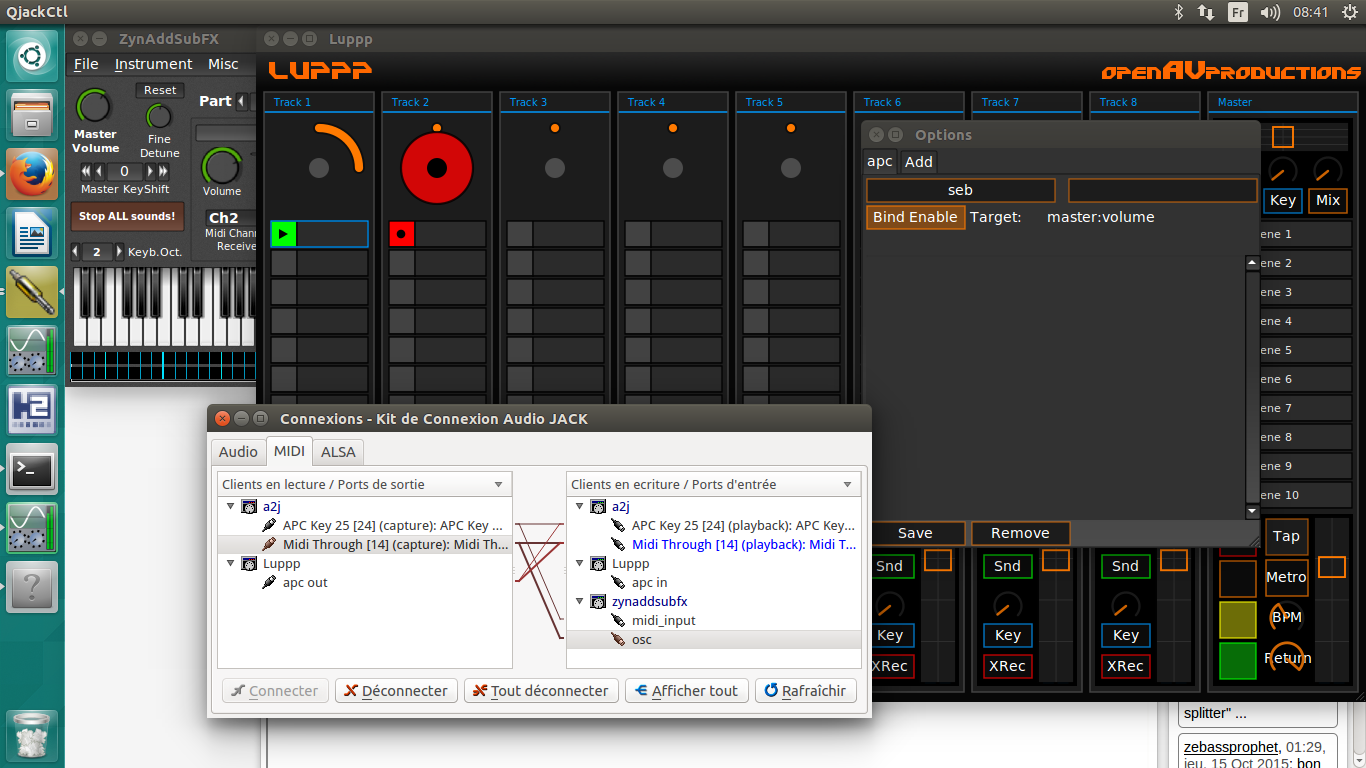The width and height of the screenshot is (1366, 768).
Task: Toggle Key on Luppp Track 8
Action: pos(1125,635)
